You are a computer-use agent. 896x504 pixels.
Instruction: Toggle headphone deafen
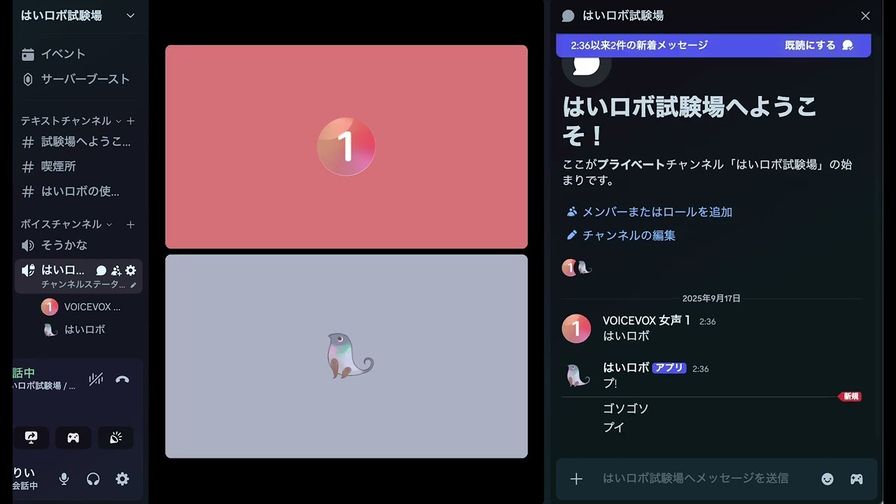(x=93, y=479)
